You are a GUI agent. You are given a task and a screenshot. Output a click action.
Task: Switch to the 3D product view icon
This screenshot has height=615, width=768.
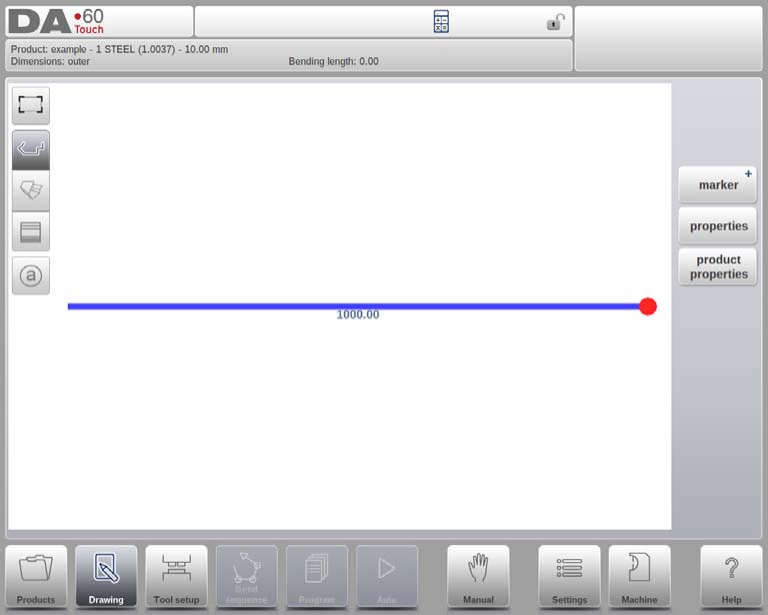[30, 190]
